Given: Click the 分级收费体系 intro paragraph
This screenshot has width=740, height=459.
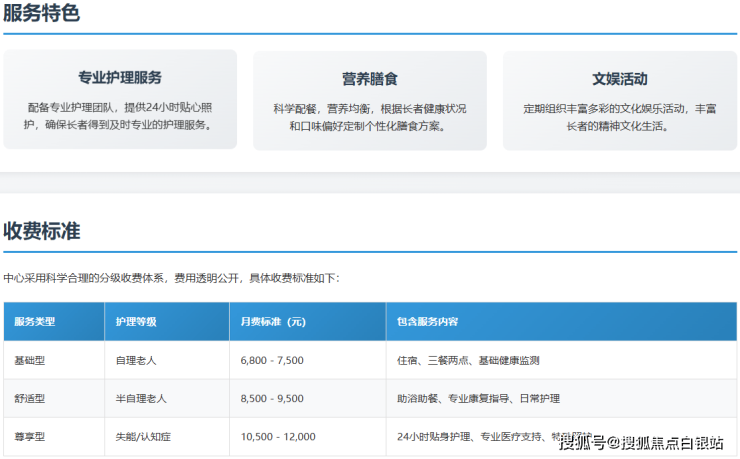Looking at the screenshot, I should click(x=171, y=278).
